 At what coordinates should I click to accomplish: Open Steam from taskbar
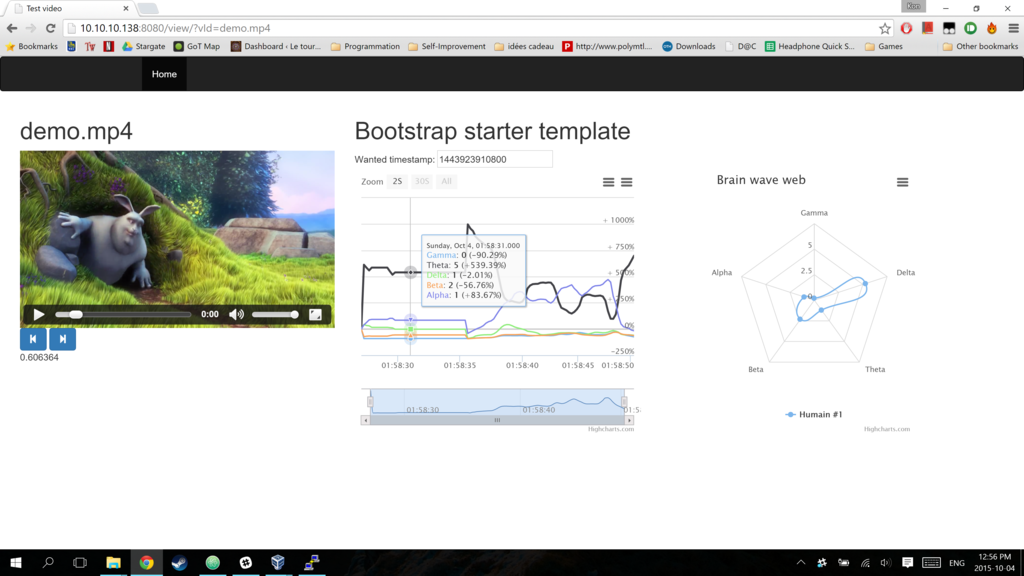179,562
